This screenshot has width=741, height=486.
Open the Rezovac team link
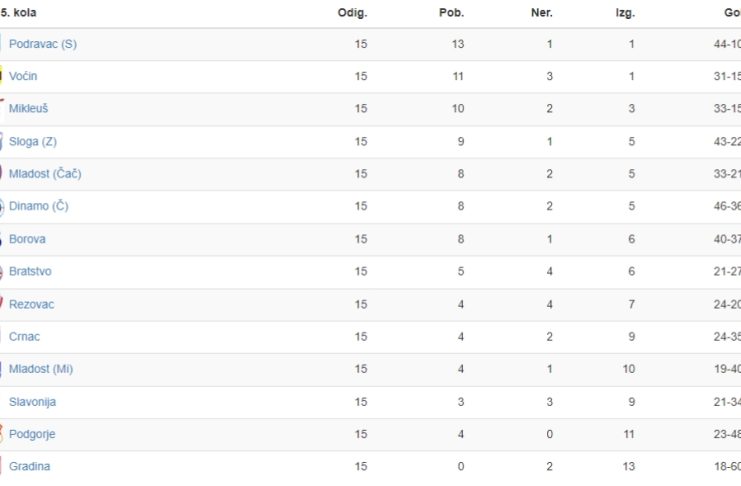31,304
